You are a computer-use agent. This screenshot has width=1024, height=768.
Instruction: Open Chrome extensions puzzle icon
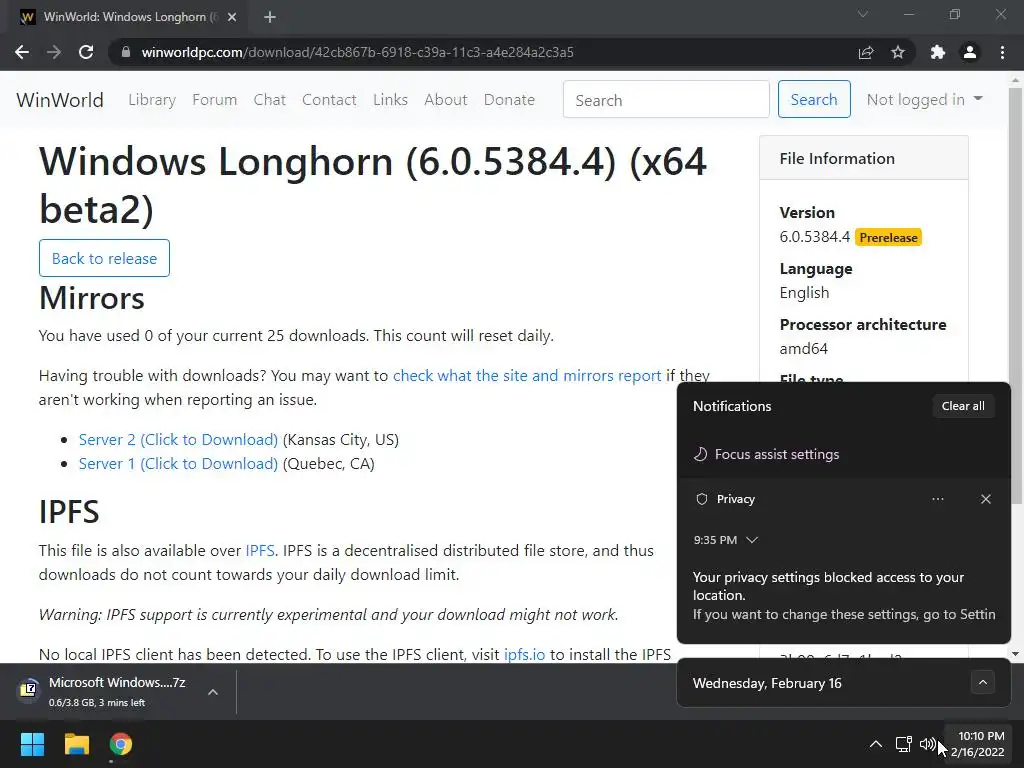(x=938, y=52)
